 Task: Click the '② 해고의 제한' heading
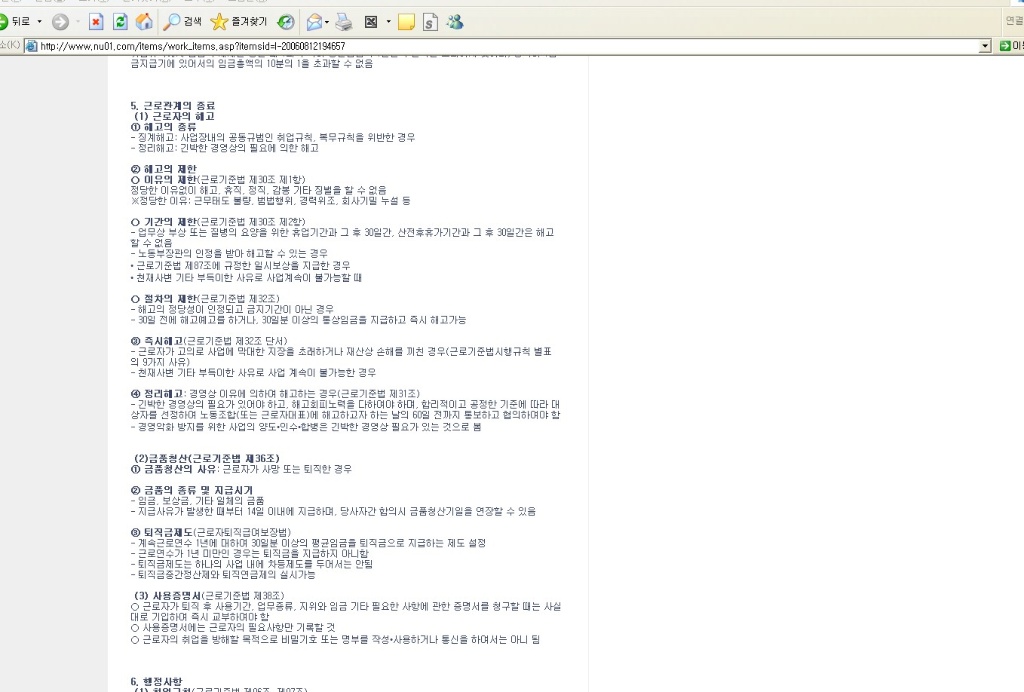click(163, 169)
